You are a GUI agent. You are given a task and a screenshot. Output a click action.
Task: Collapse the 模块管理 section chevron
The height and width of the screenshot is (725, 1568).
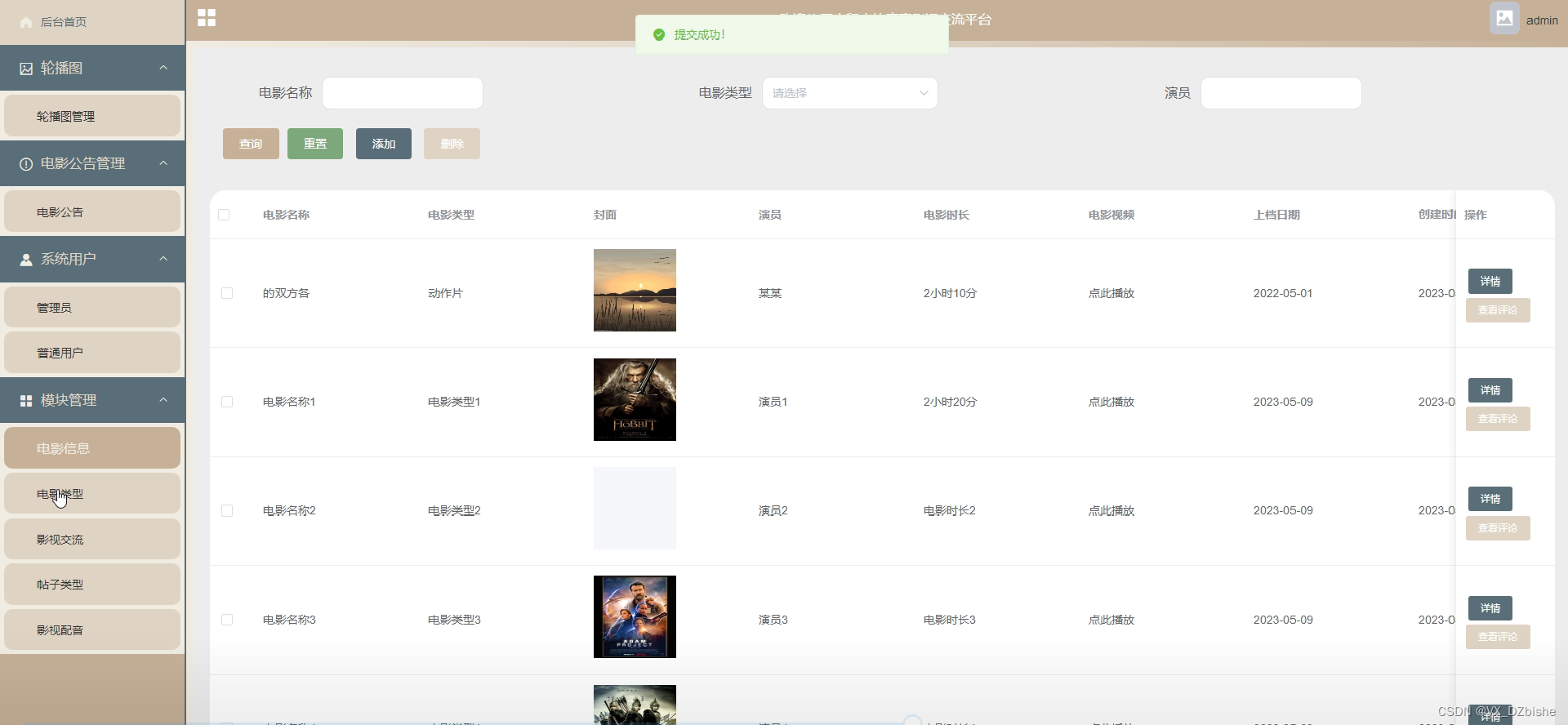pyautogui.click(x=163, y=400)
